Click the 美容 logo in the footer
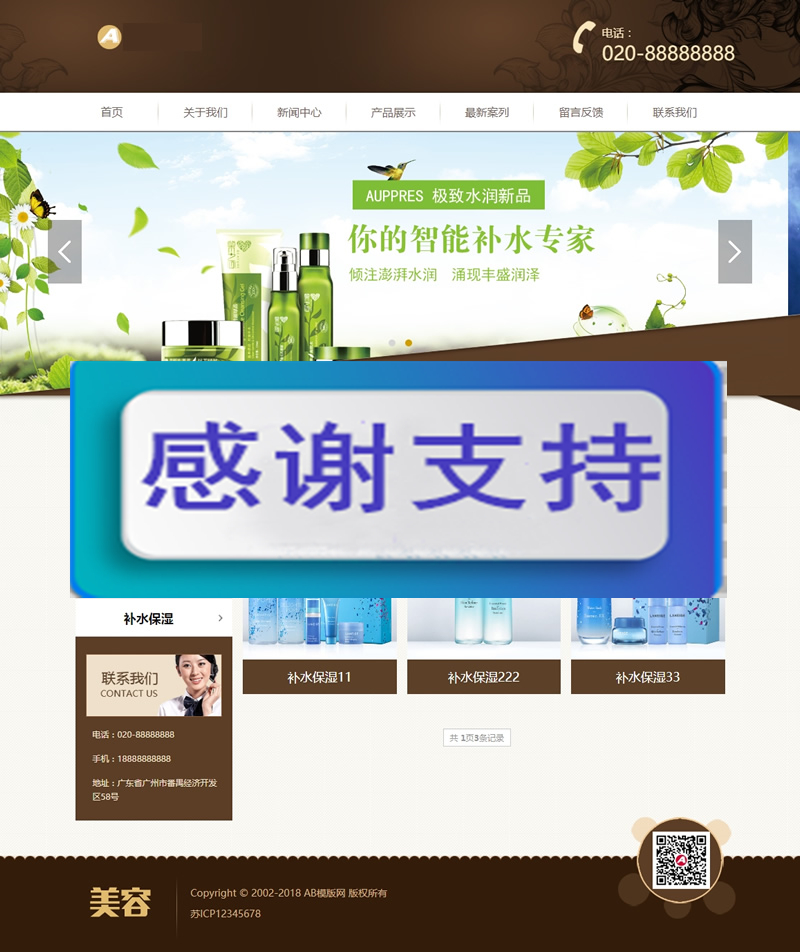Image resolution: width=800 pixels, height=952 pixels. [x=119, y=903]
